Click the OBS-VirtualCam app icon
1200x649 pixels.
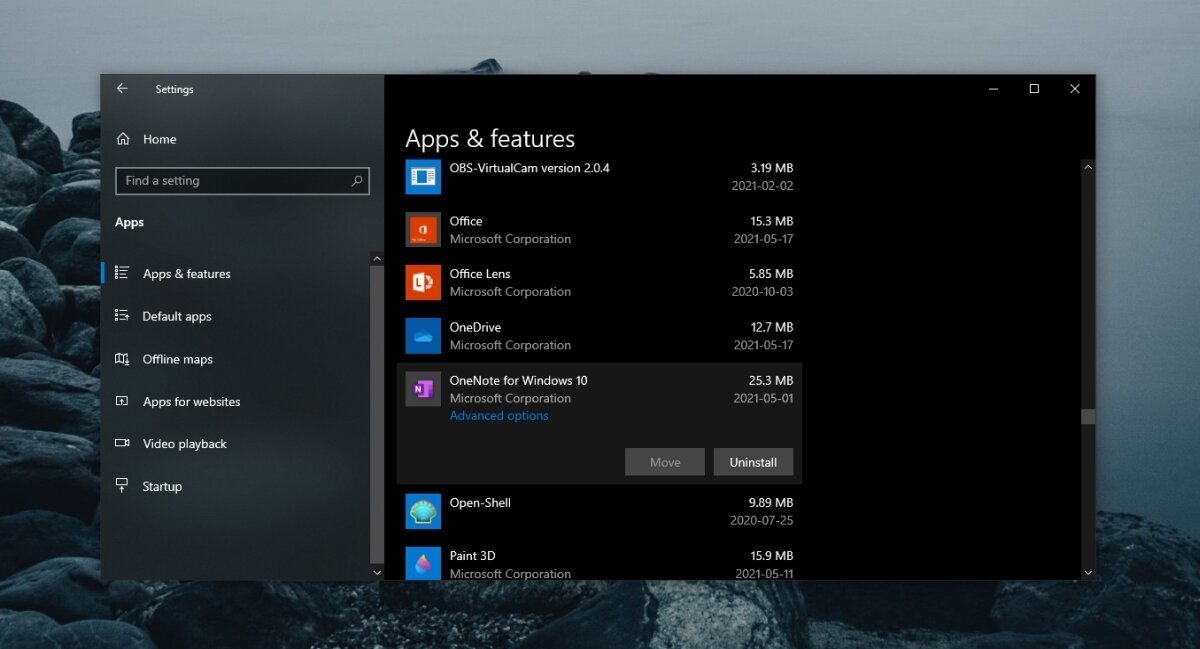tap(422, 176)
